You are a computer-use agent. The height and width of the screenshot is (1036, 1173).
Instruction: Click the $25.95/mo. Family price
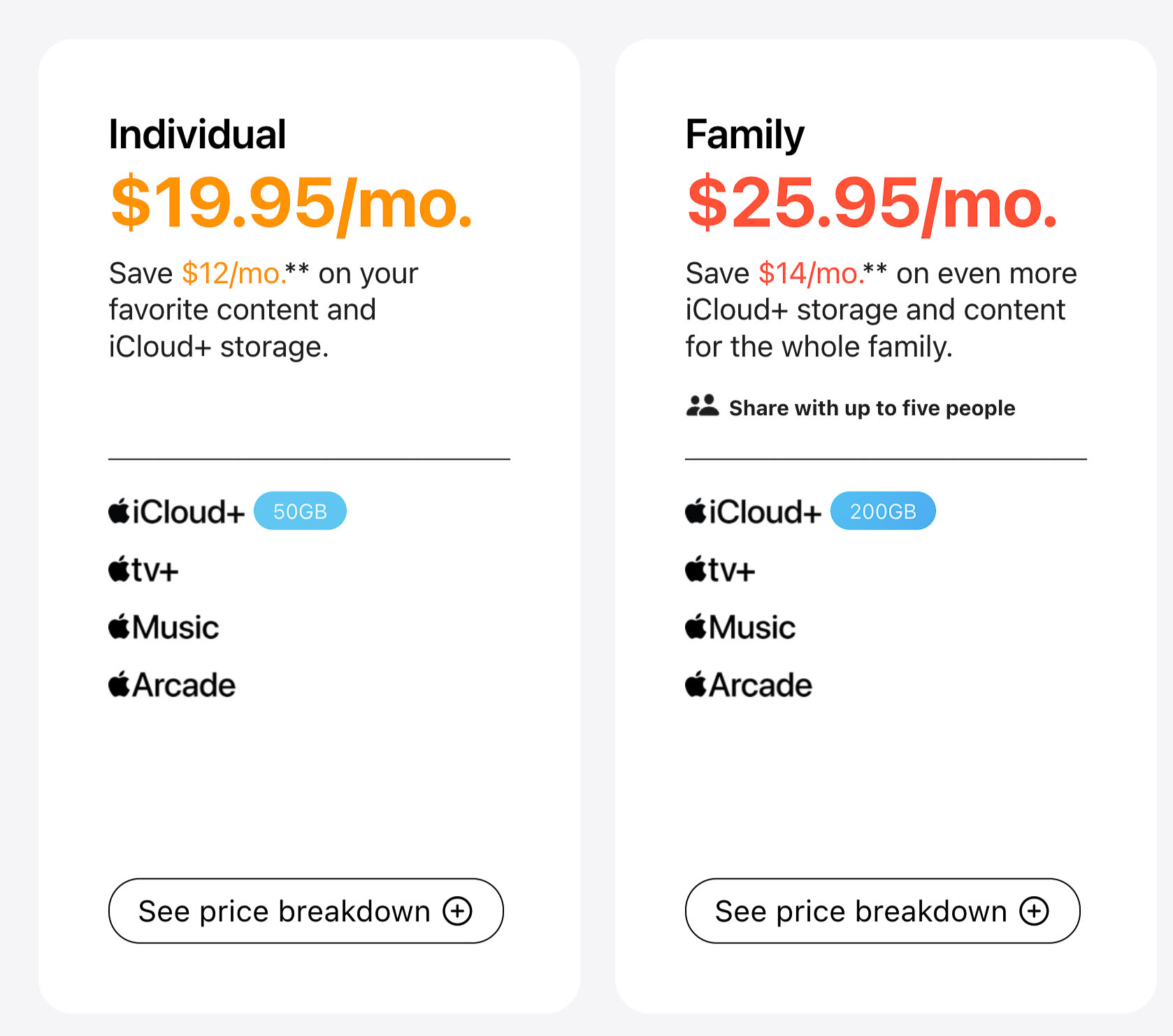pos(872,203)
